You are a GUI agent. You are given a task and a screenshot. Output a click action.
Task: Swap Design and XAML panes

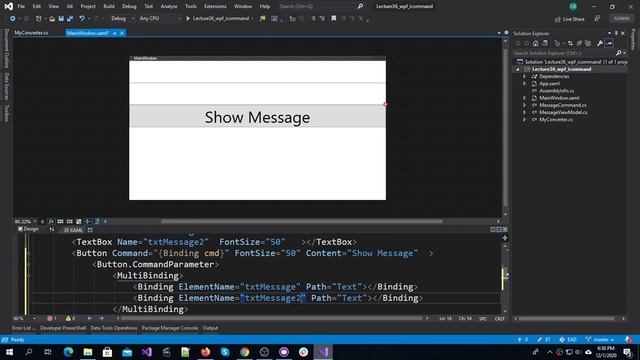tap(52, 230)
